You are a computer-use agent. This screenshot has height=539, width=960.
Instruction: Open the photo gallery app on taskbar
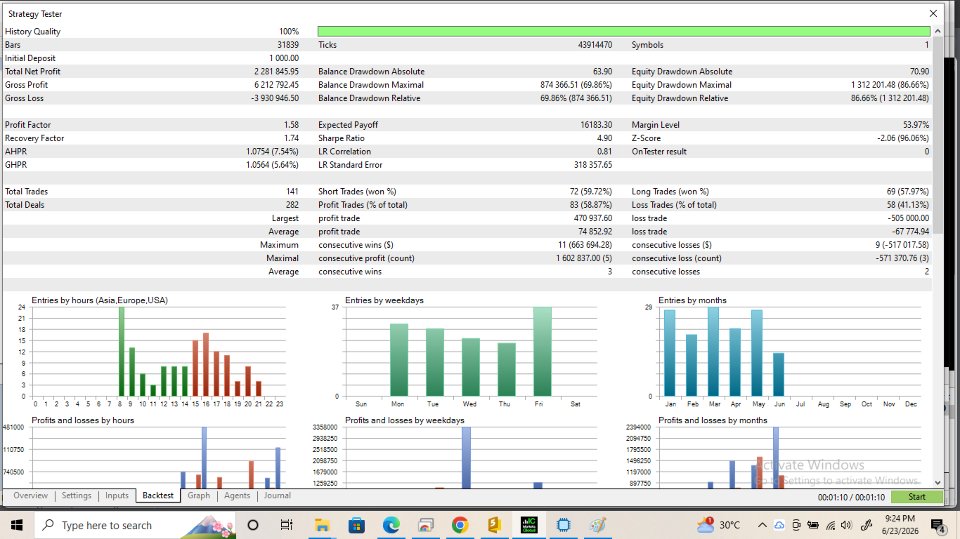(x=426, y=525)
